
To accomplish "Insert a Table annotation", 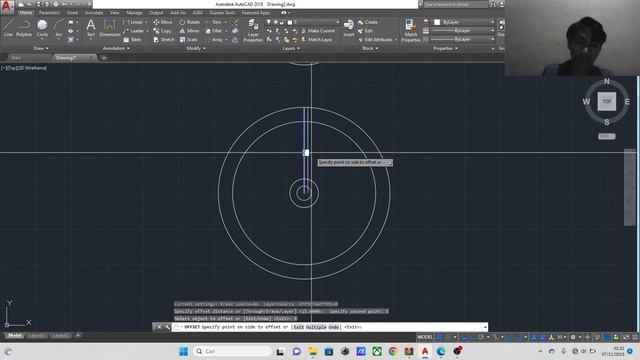I will pyautogui.click(x=132, y=40).
